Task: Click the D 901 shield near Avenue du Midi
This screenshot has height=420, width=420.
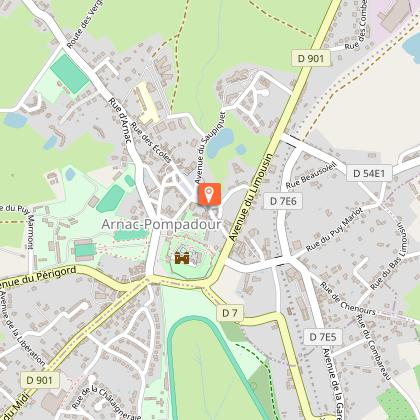Action: point(40,380)
